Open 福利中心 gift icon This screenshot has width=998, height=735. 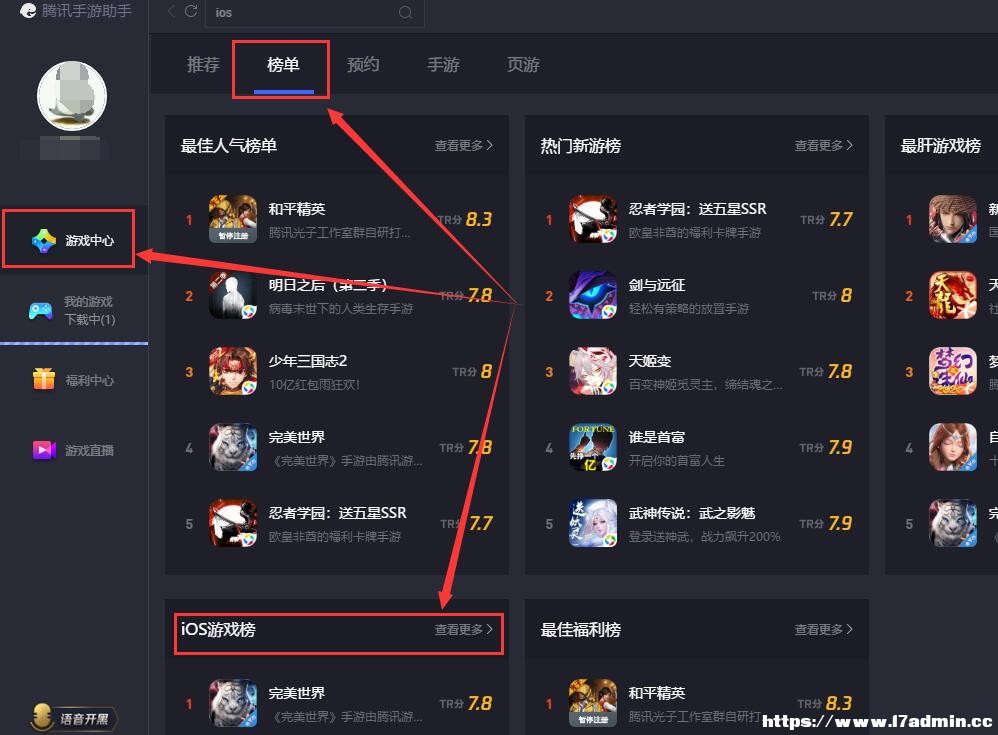click(44, 379)
